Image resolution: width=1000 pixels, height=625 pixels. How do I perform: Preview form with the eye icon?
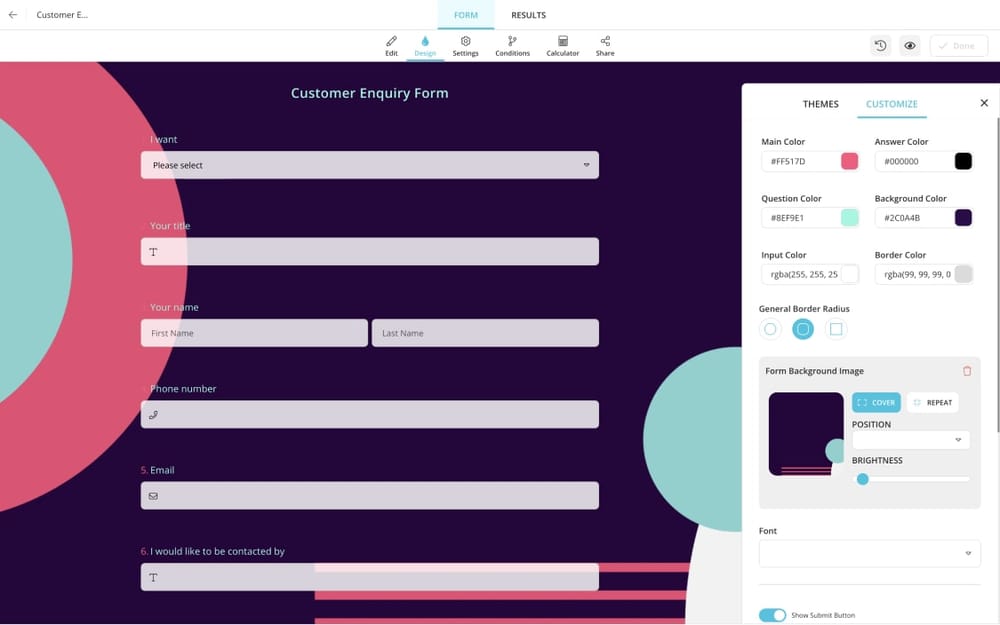(910, 46)
